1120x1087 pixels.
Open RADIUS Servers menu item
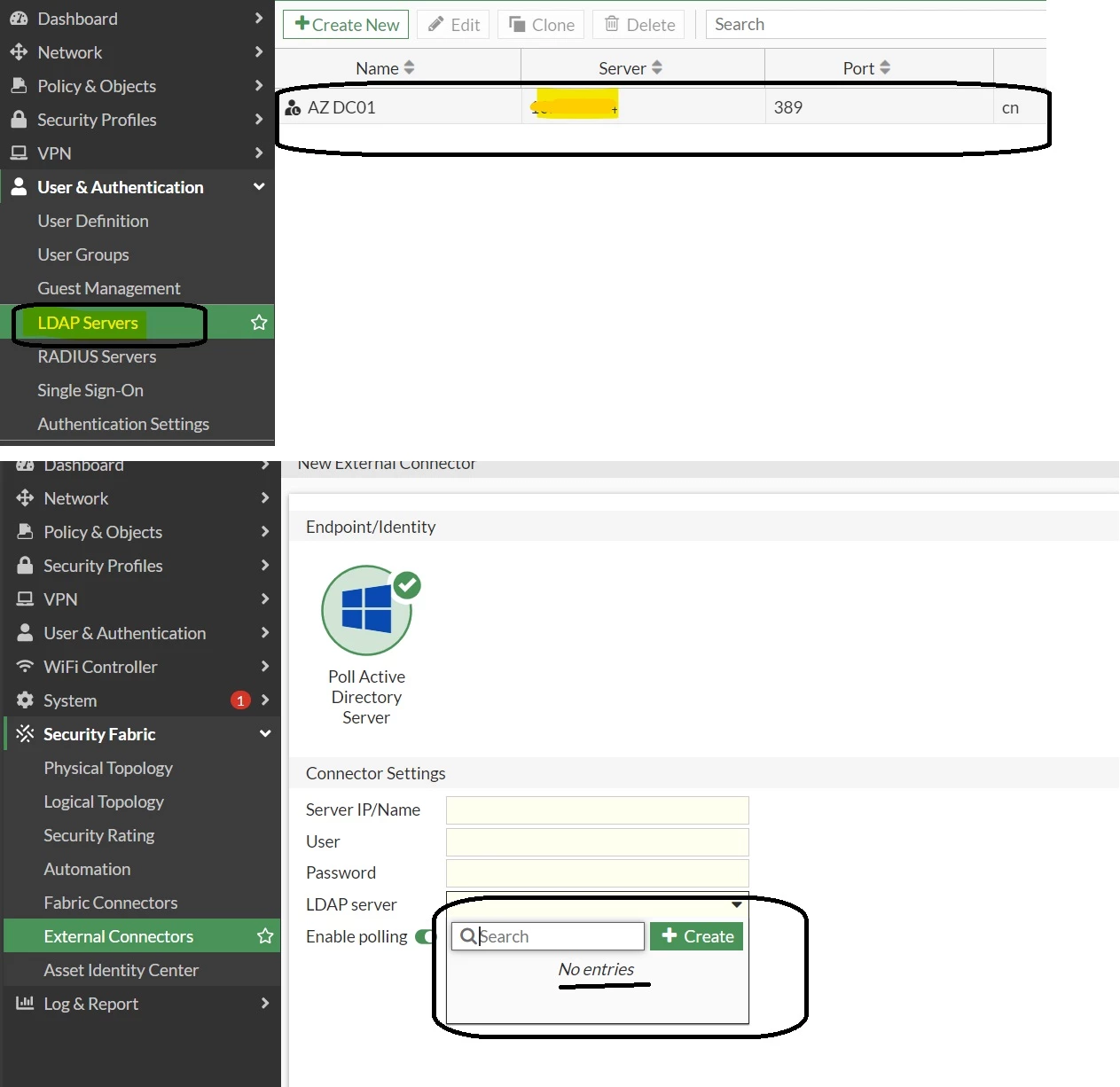coord(97,356)
